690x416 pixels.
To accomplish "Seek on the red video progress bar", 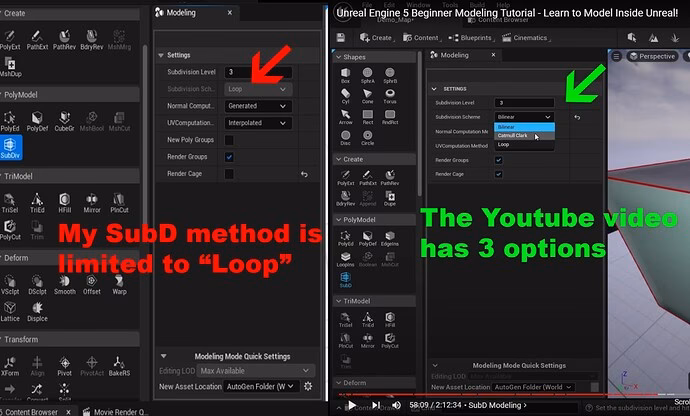I will [496, 394].
